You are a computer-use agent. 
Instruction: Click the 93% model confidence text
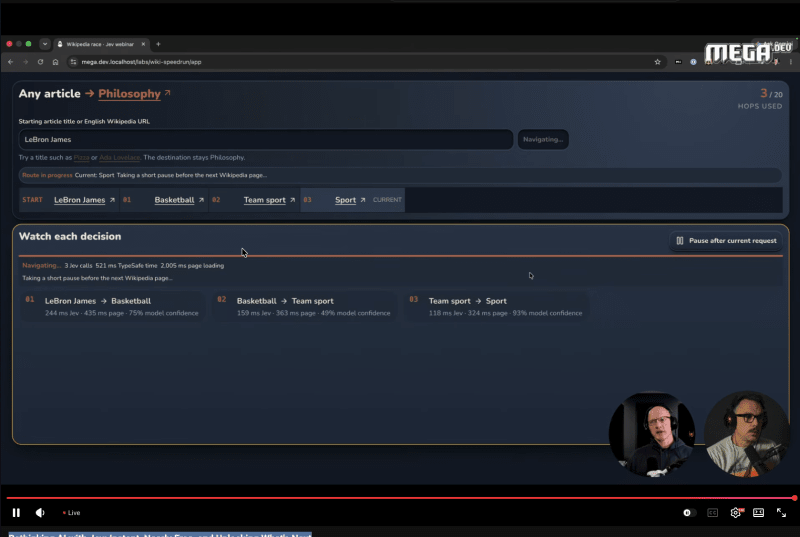pyautogui.click(x=547, y=313)
